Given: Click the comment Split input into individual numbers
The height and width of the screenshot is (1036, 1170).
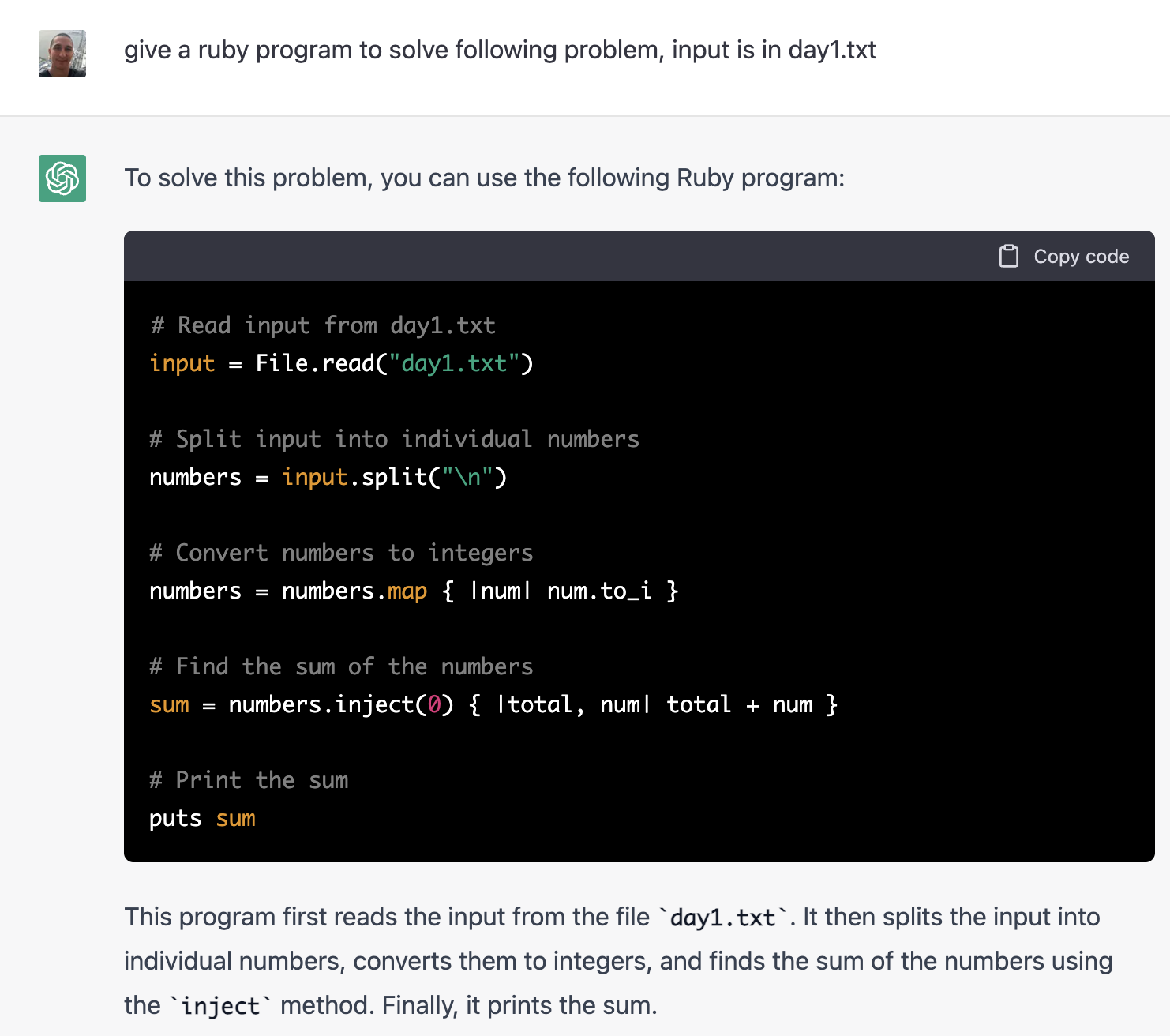Looking at the screenshot, I should click(393, 439).
